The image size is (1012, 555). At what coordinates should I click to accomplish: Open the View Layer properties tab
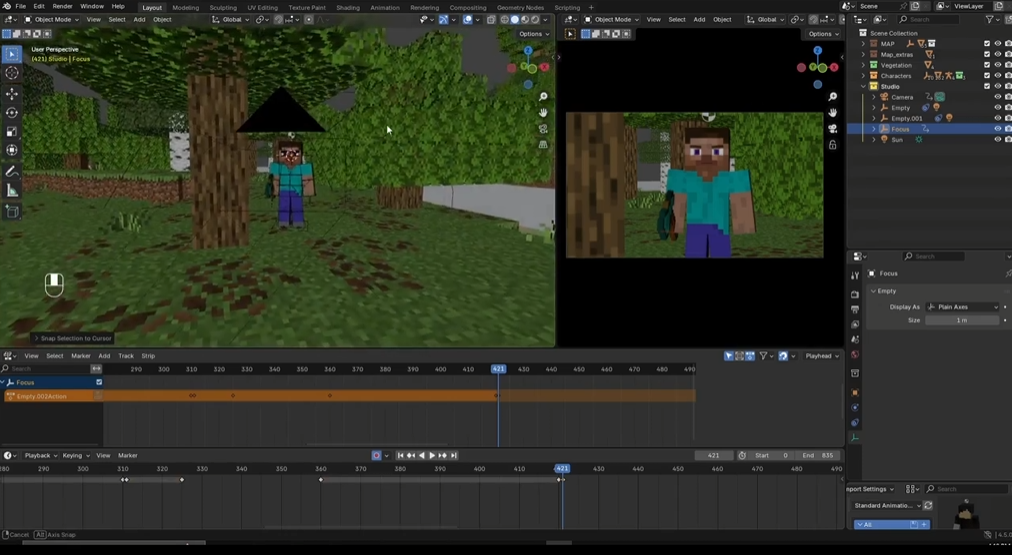[x=855, y=325]
